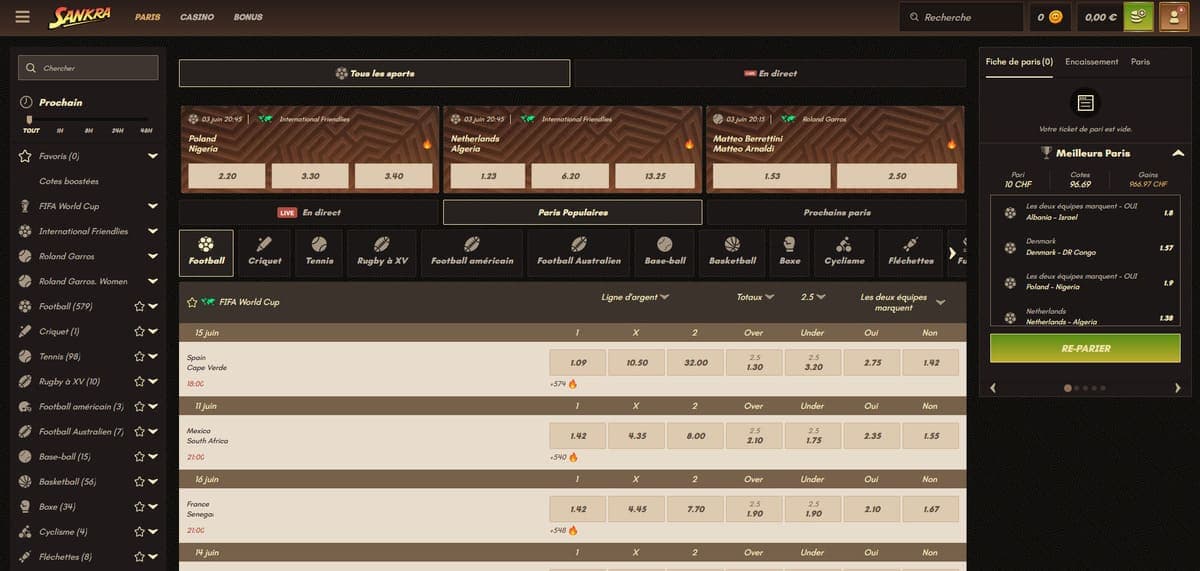Screen dimensions: 1200x571
Task: Bet on Spain odds 1.09
Action: 578,363
